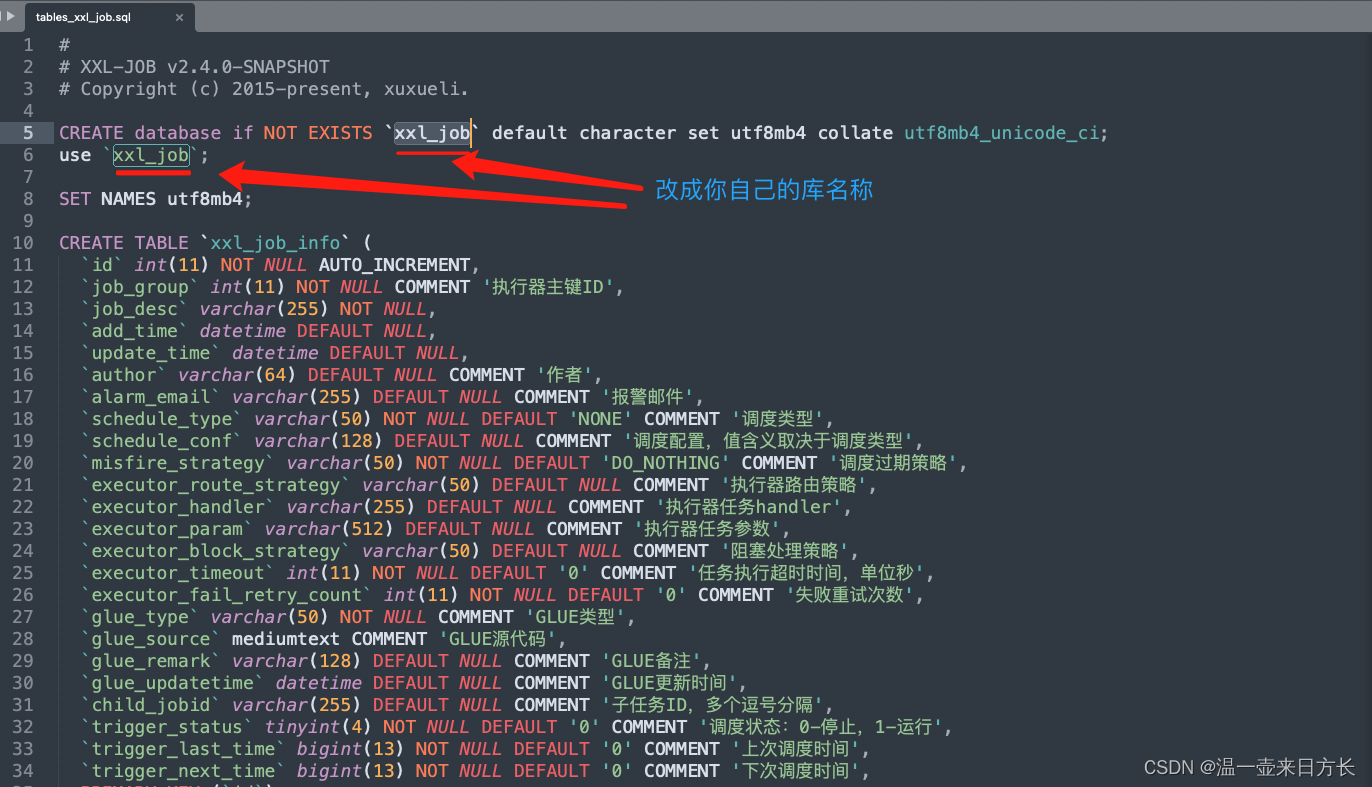Click the `glue_source` column name
This screenshot has height=787, width=1372.
151,639
